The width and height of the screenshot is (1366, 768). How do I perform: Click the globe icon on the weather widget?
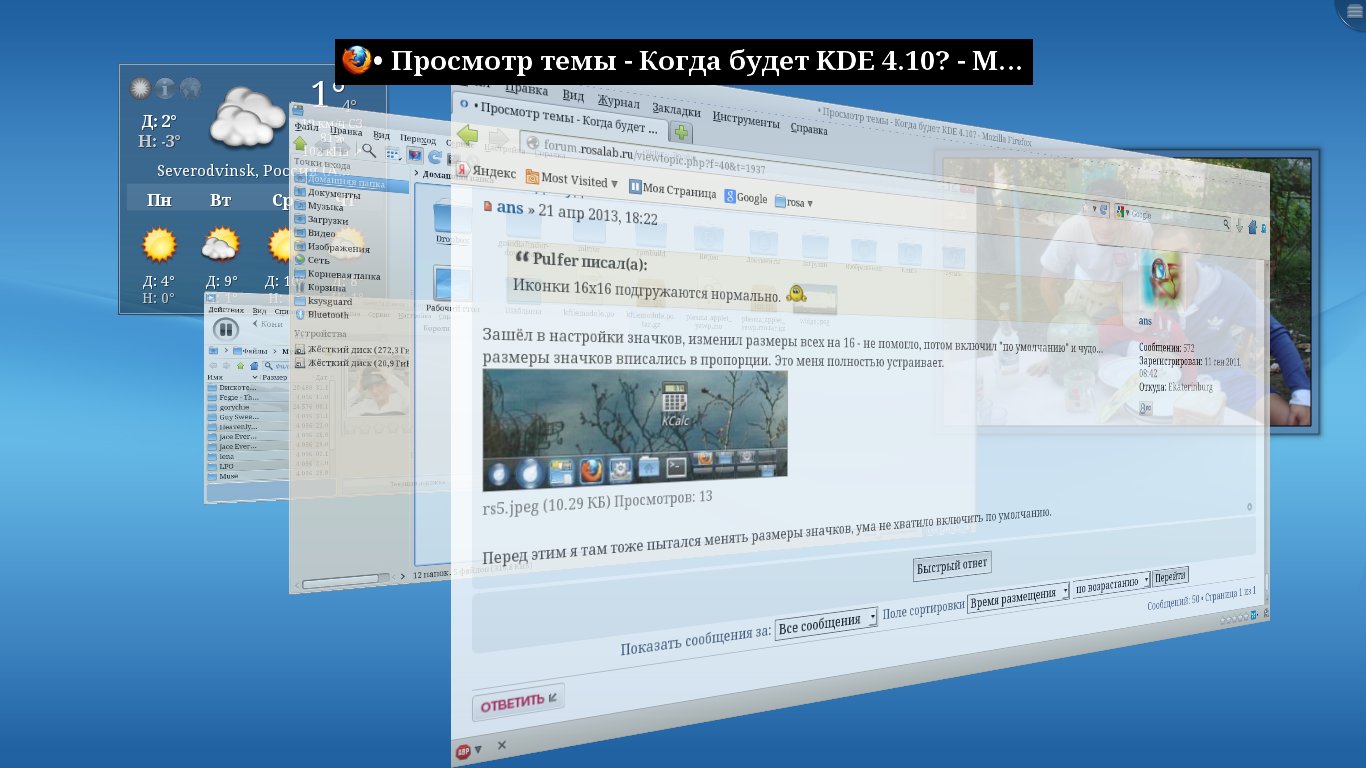tap(190, 88)
